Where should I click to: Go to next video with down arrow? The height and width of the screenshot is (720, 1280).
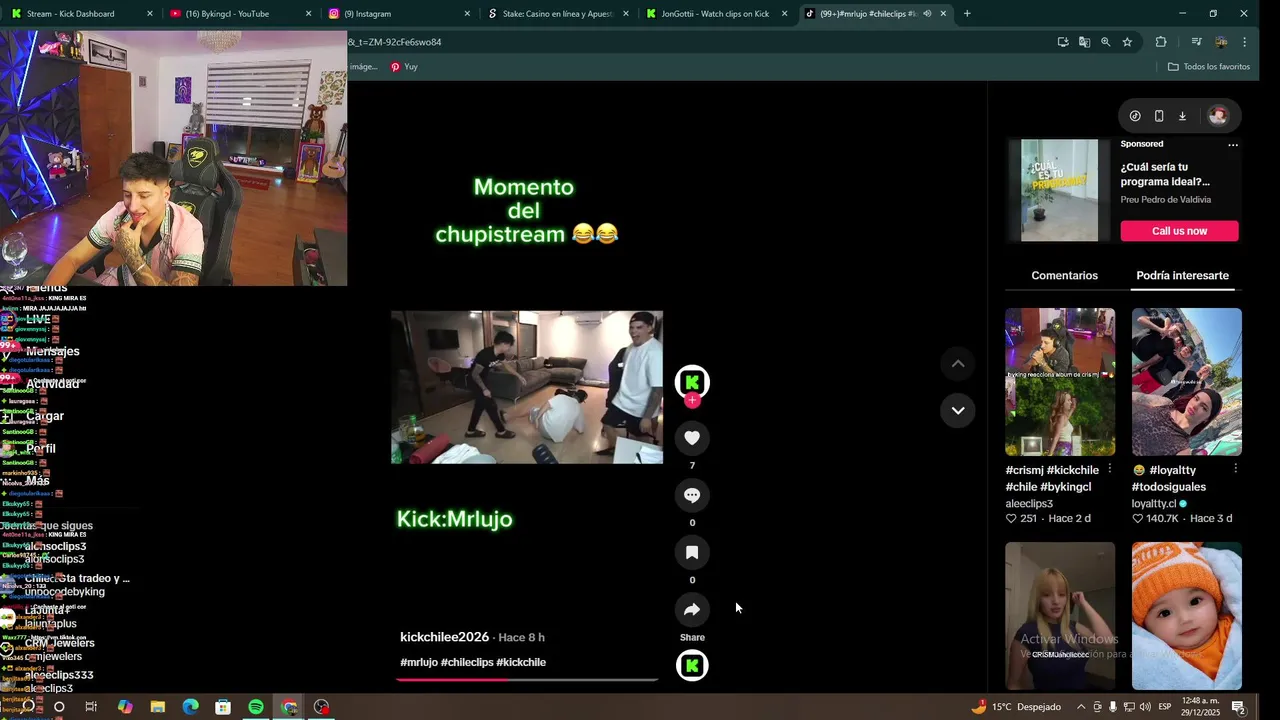(958, 410)
